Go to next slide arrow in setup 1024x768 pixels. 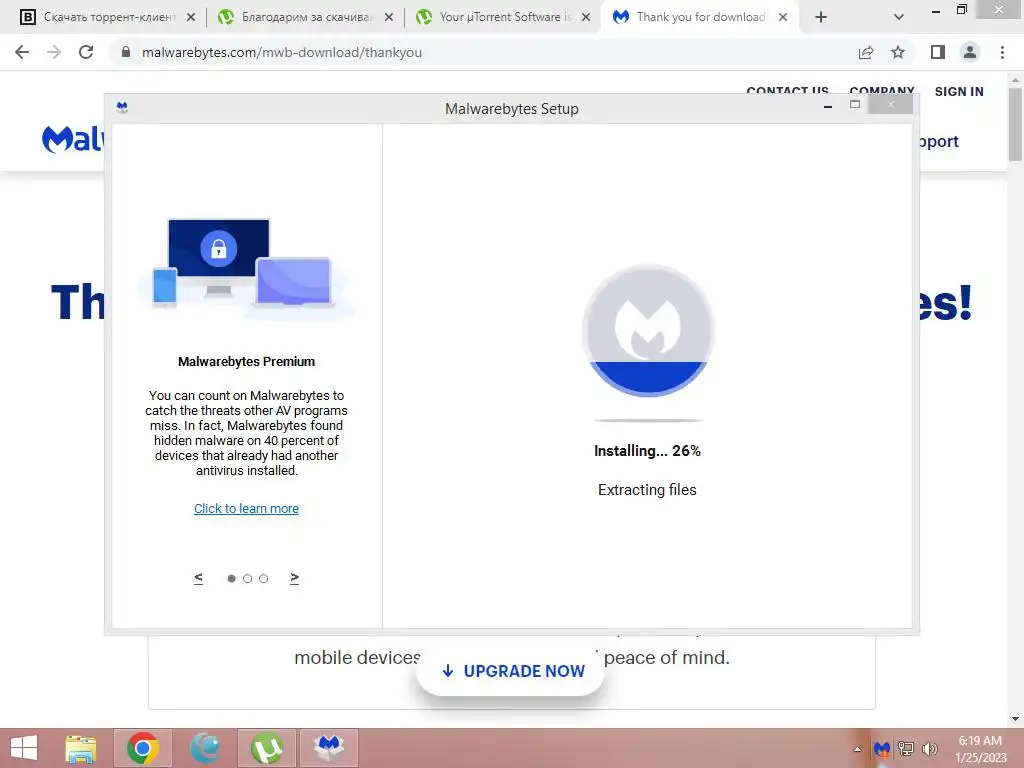[295, 578]
